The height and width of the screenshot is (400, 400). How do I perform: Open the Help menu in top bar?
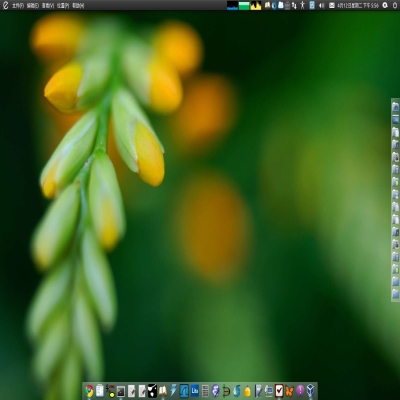(78, 6)
